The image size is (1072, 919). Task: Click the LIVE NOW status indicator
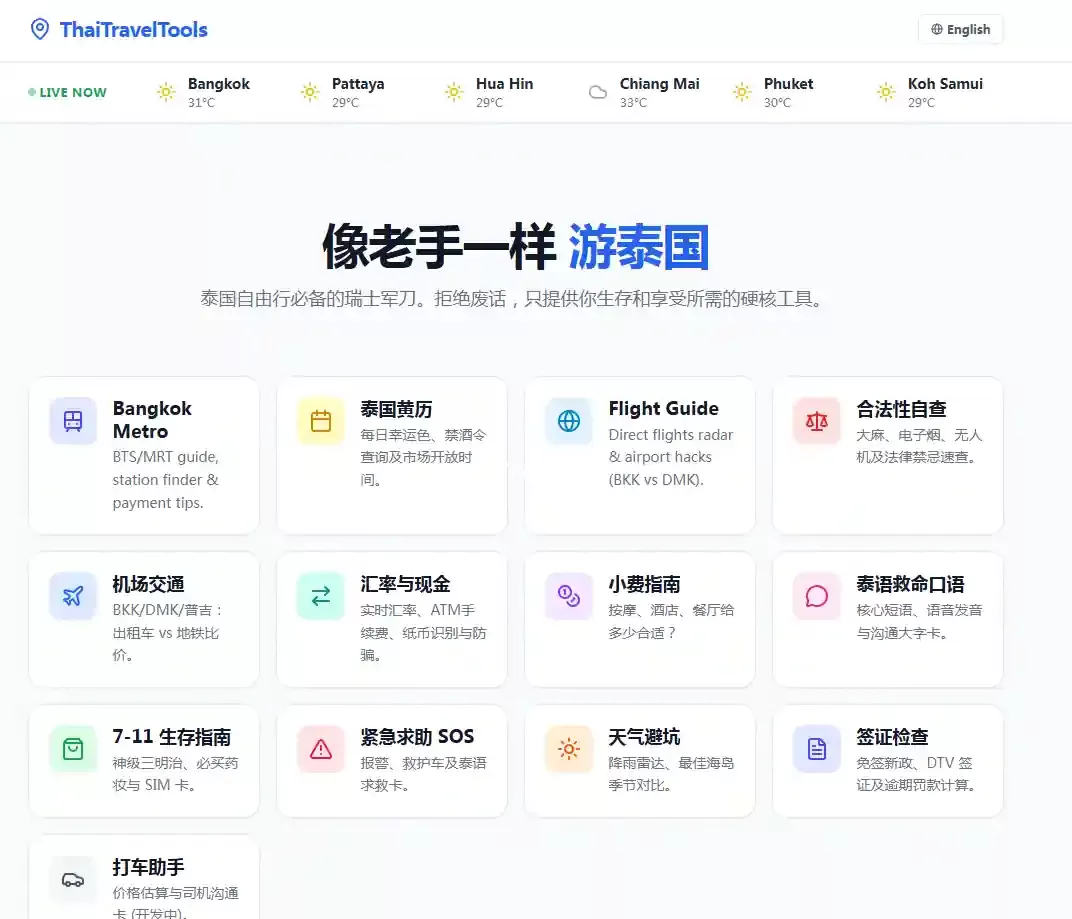pos(67,92)
